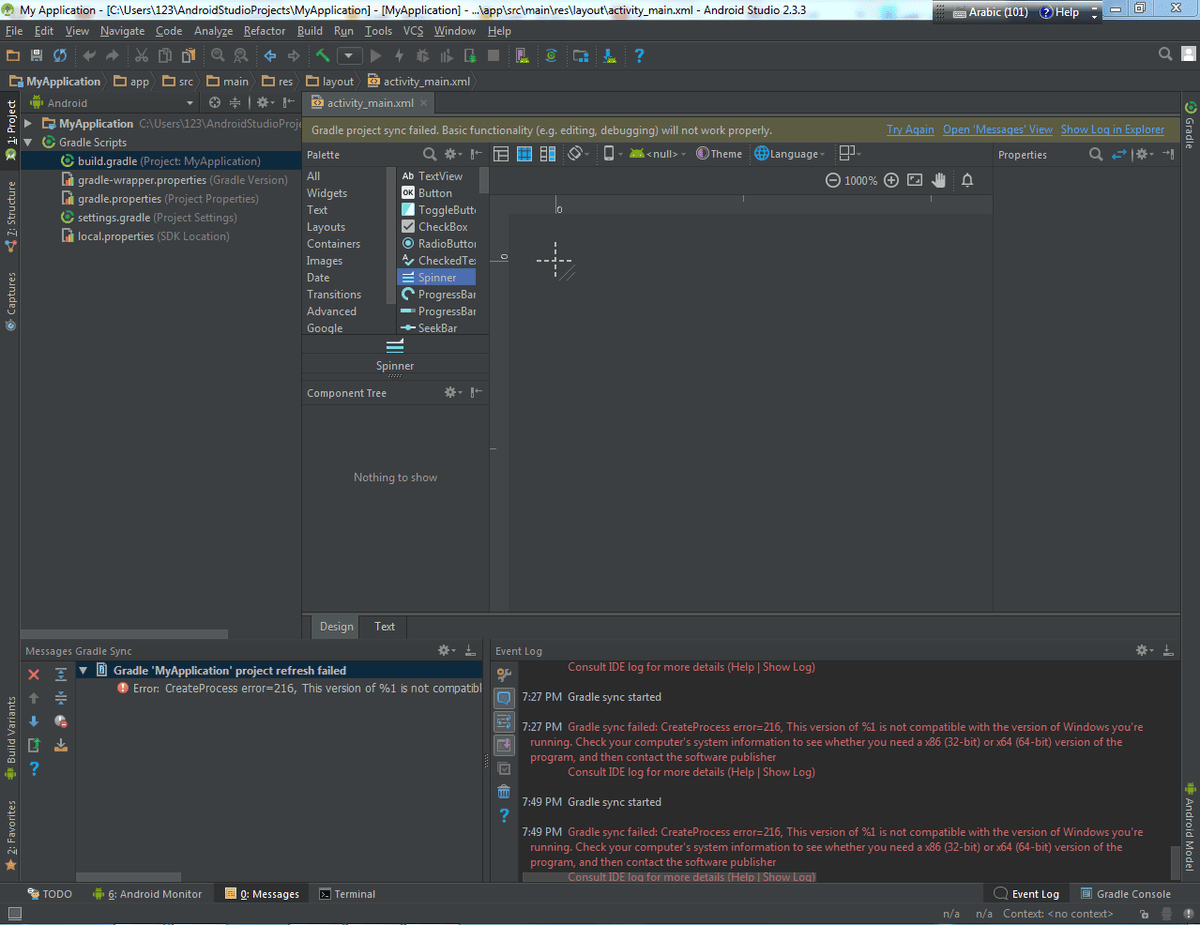Click the Debug bug icon in toolbar
This screenshot has height=925, width=1200.
[x=422, y=56]
